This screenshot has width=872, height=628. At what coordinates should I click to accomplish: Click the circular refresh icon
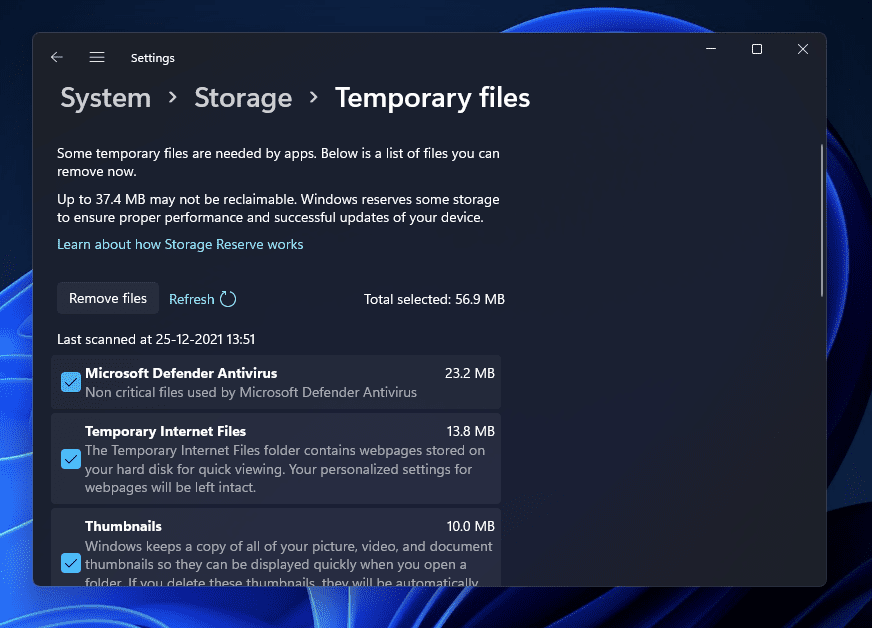pyautogui.click(x=228, y=299)
